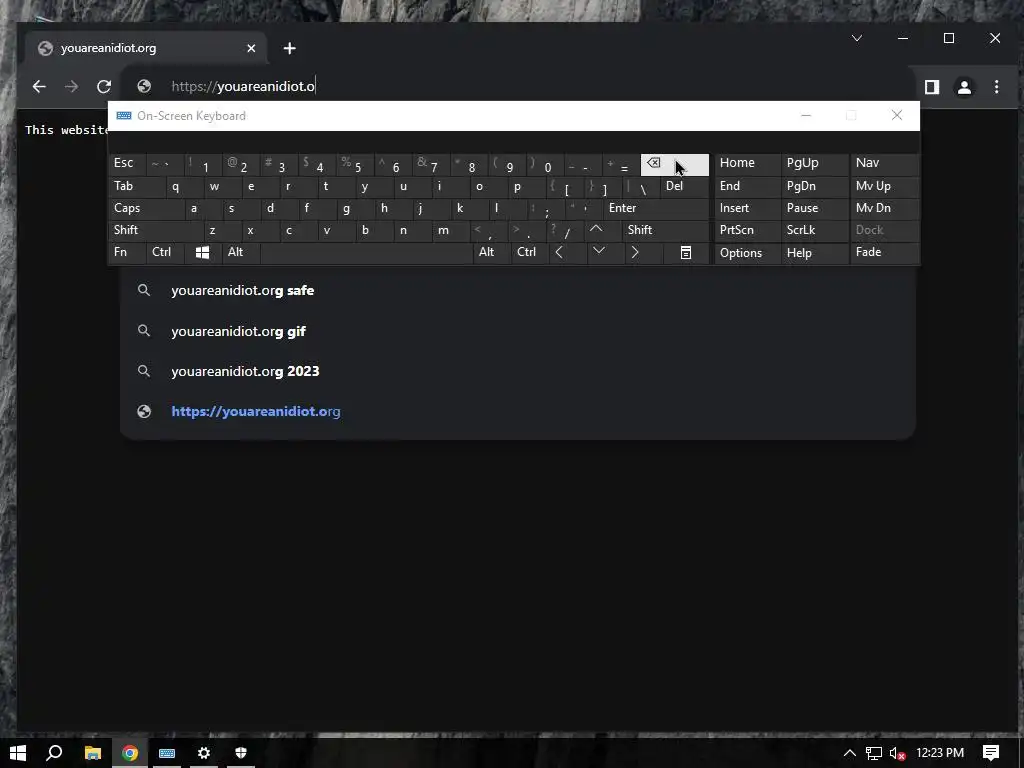Click the space bar on On-Screen Keyboard
This screenshot has width=1024, height=768.
coord(366,253)
